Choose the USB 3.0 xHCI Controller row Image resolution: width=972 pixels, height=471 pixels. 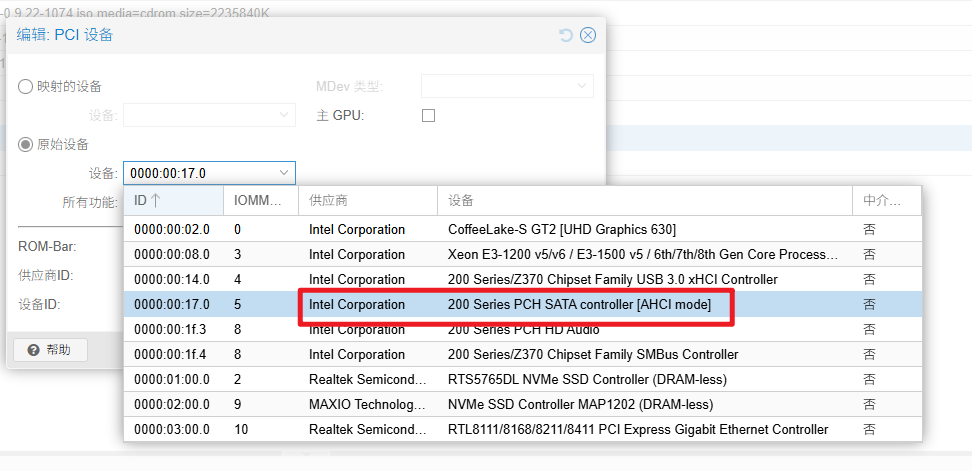(612, 279)
